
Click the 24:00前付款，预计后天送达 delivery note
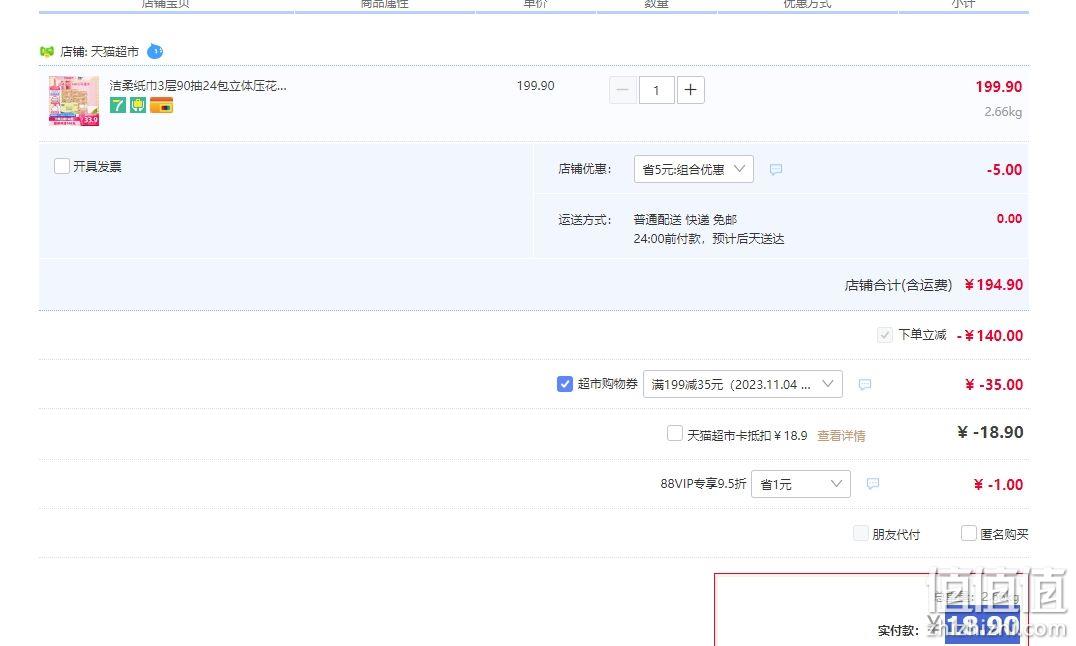(x=709, y=239)
